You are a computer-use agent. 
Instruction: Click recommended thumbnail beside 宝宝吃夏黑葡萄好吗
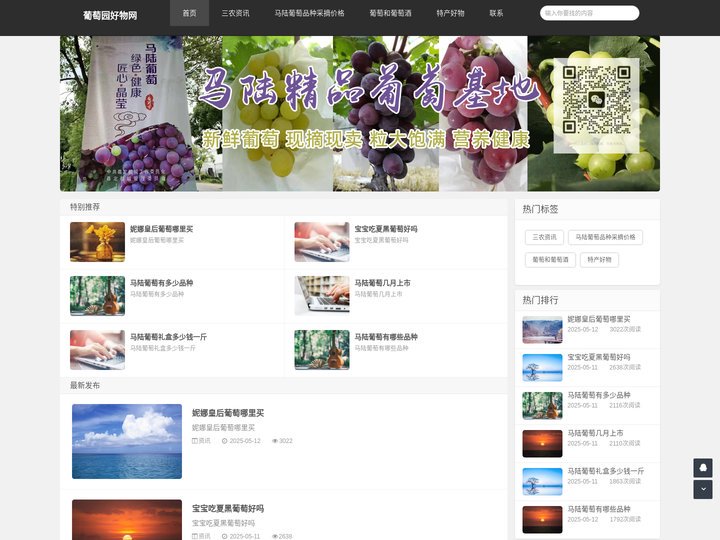click(322, 242)
